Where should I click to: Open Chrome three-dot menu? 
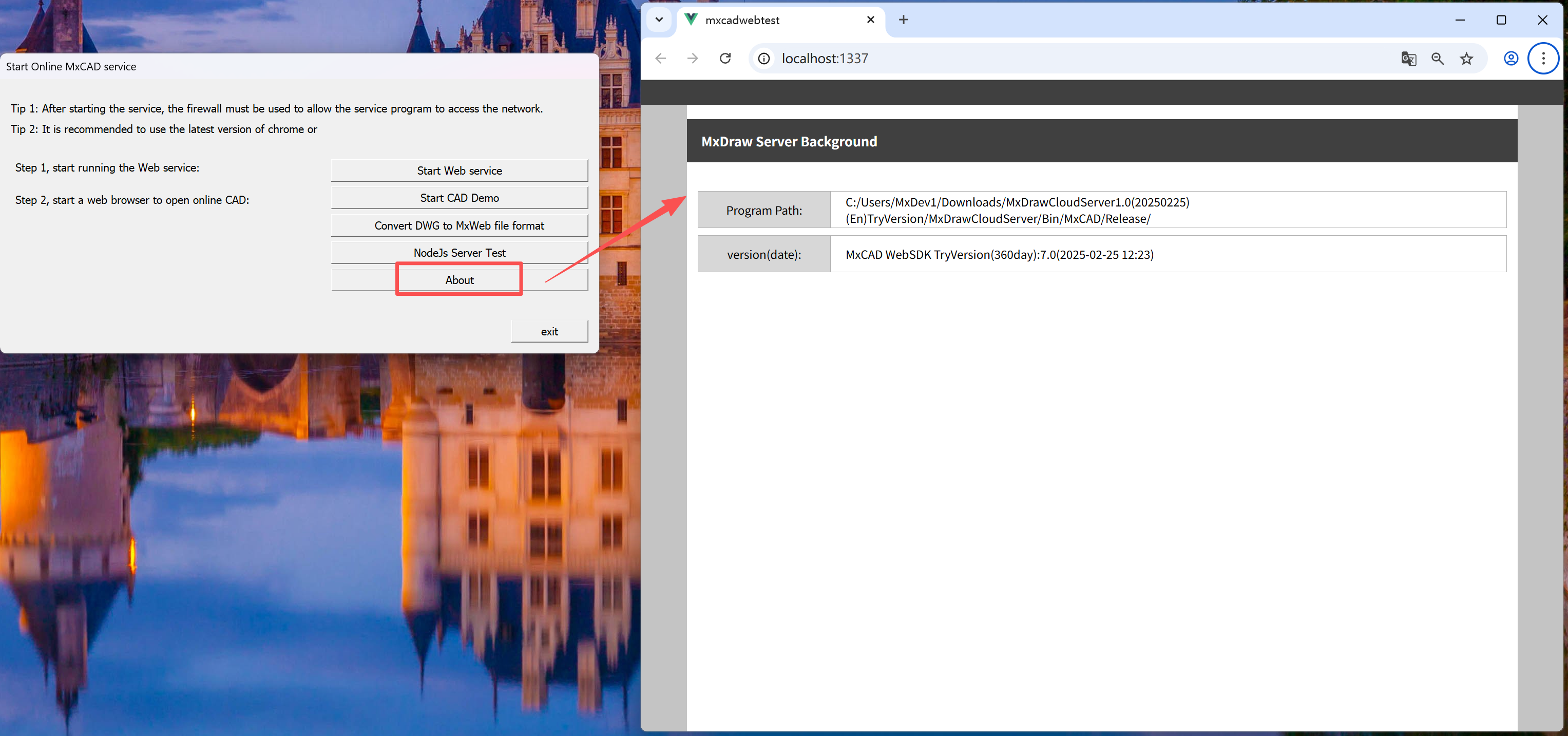point(1542,59)
